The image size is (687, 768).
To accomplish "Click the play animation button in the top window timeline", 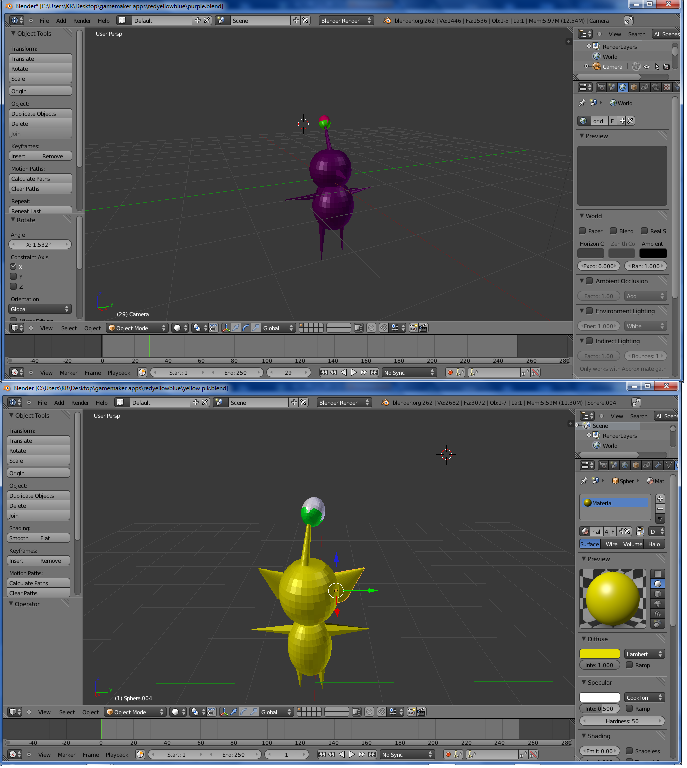I will [x=354, y=372].
